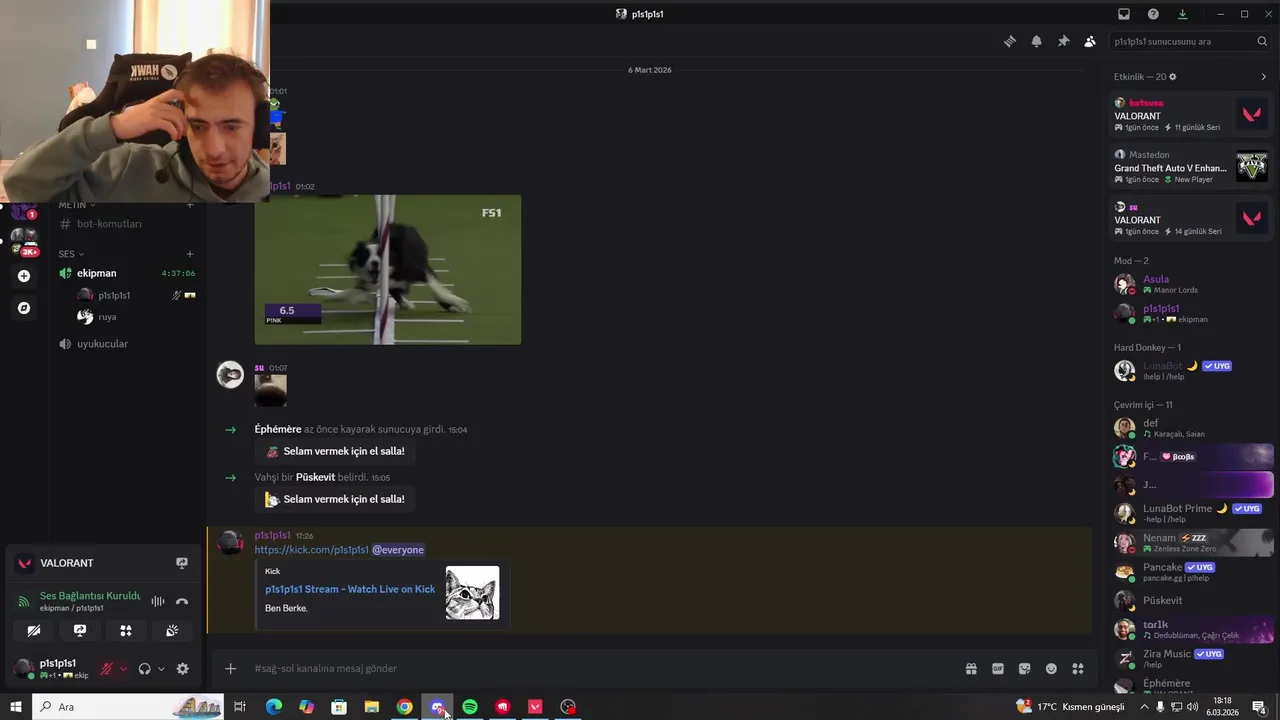The image size is (1280, 720).
Task: Collapse the SES category
Action: 71,254
